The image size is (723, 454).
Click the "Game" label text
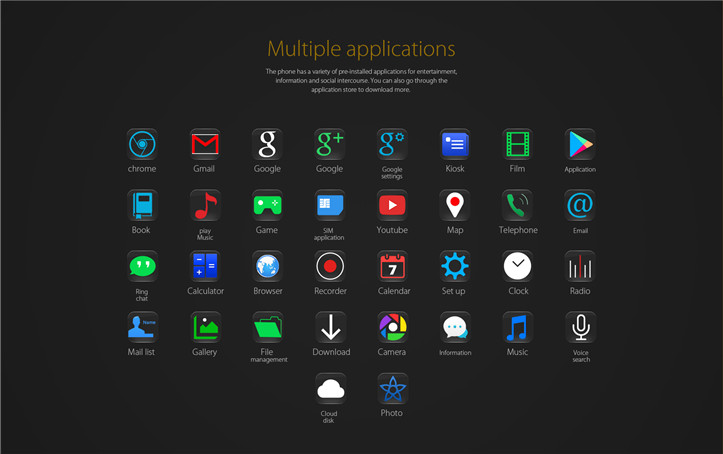tap(267, 230)
